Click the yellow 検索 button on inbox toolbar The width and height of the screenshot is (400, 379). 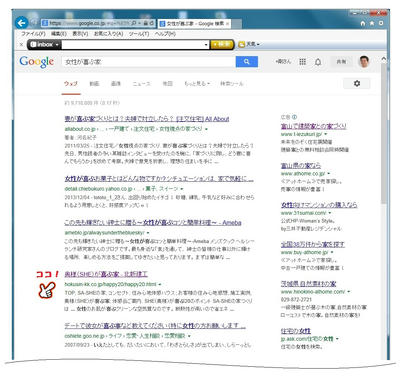pyautogui.click(x=222, y=44)
